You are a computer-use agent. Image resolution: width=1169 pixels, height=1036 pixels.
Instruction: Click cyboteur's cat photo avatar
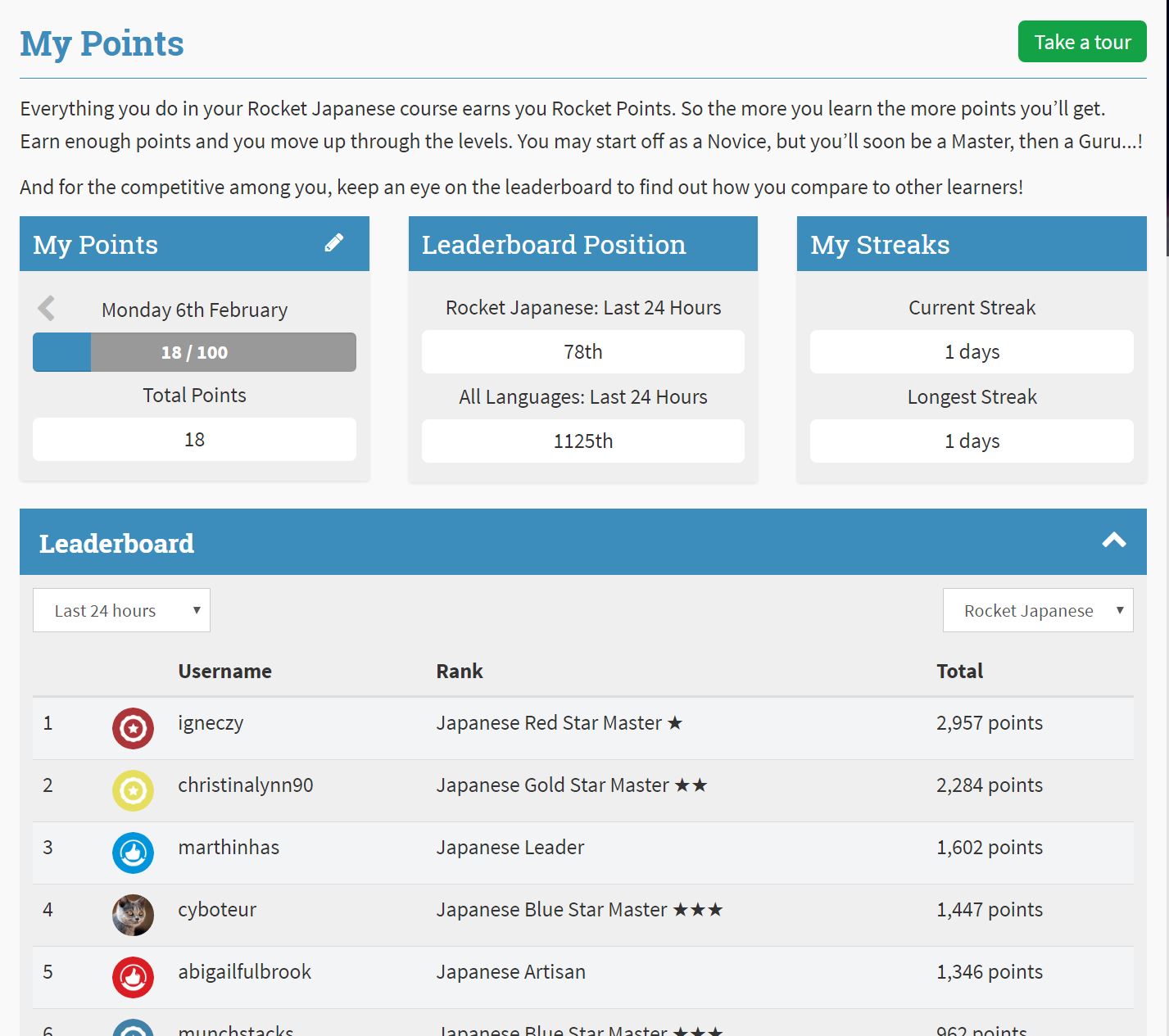coord(133,915)
